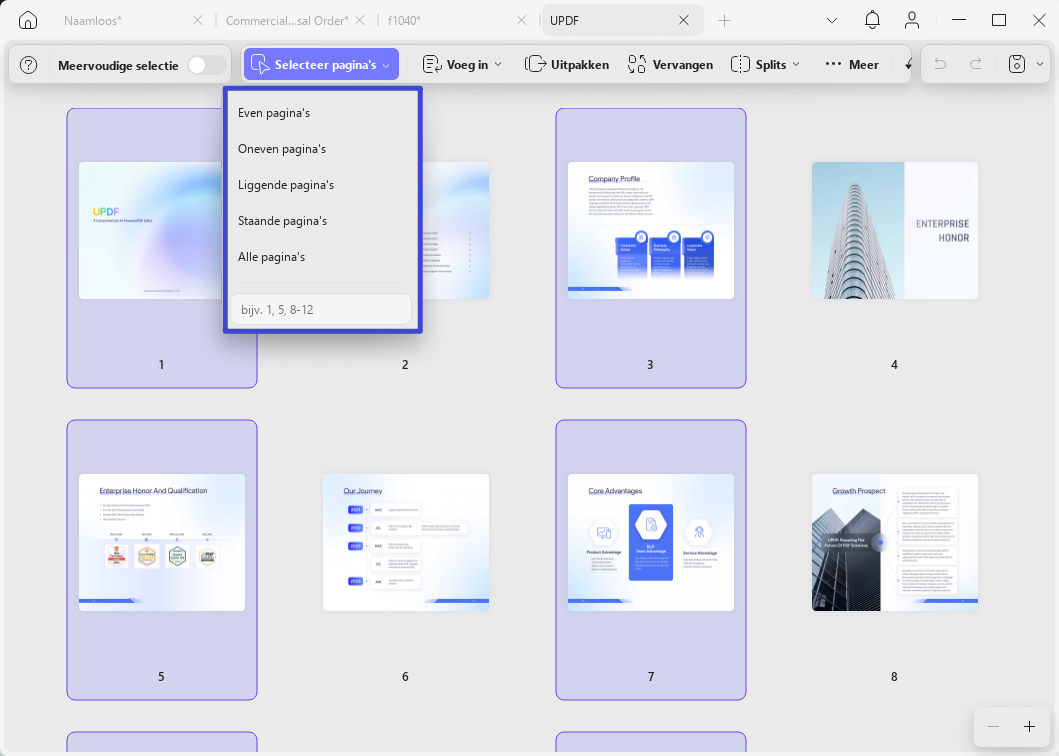This screenshot has width=1059, height=756.
Task: Select page 6 Our Journey thumbnail
Action: pyautogui.click(x=406, y=543)
